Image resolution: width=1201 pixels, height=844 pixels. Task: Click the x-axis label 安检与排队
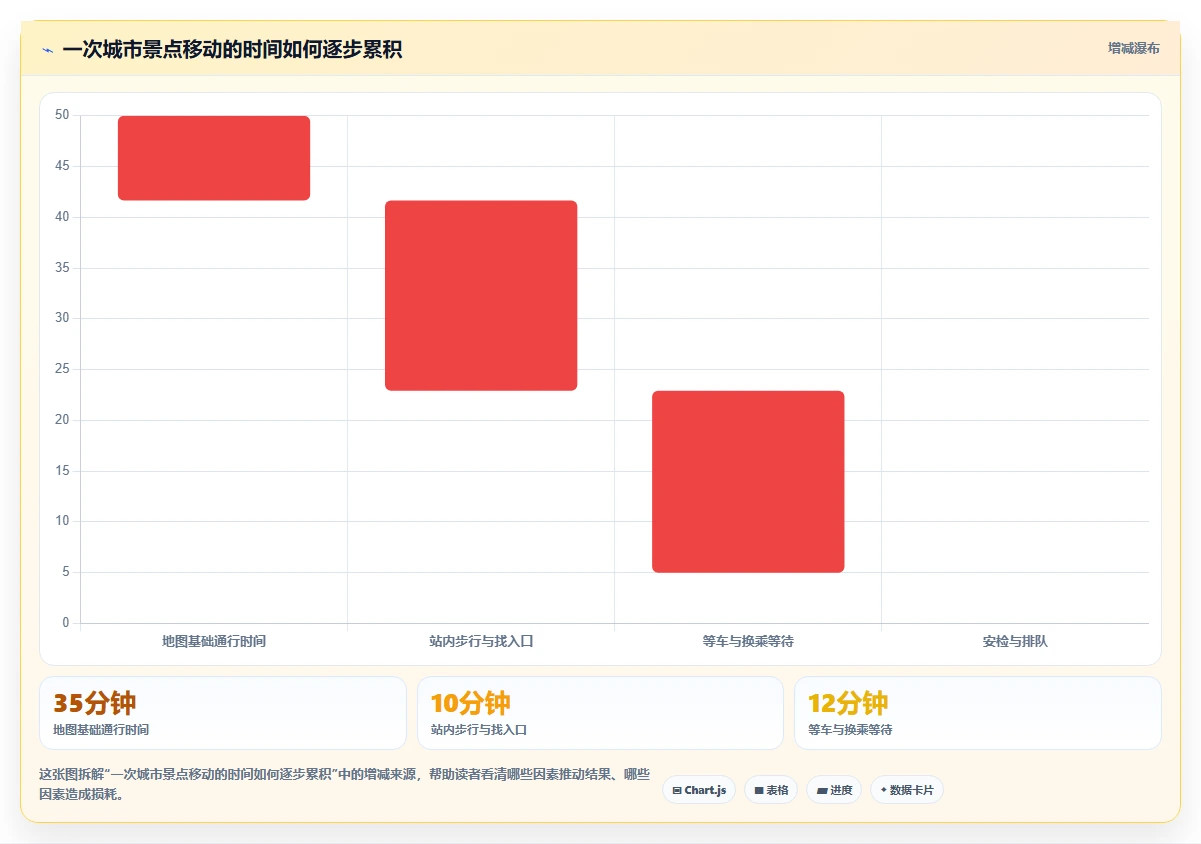[x=1015, y=641]
